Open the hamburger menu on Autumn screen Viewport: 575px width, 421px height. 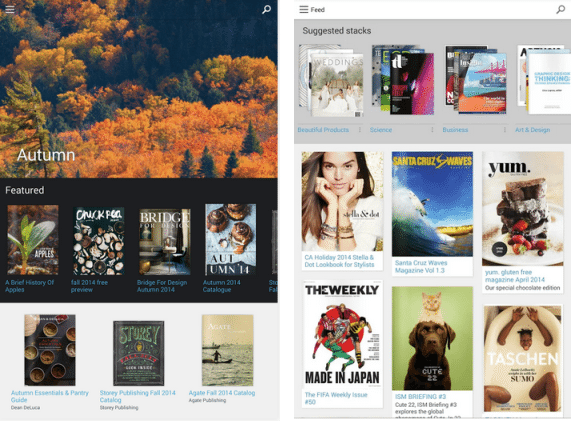[10, 9]
